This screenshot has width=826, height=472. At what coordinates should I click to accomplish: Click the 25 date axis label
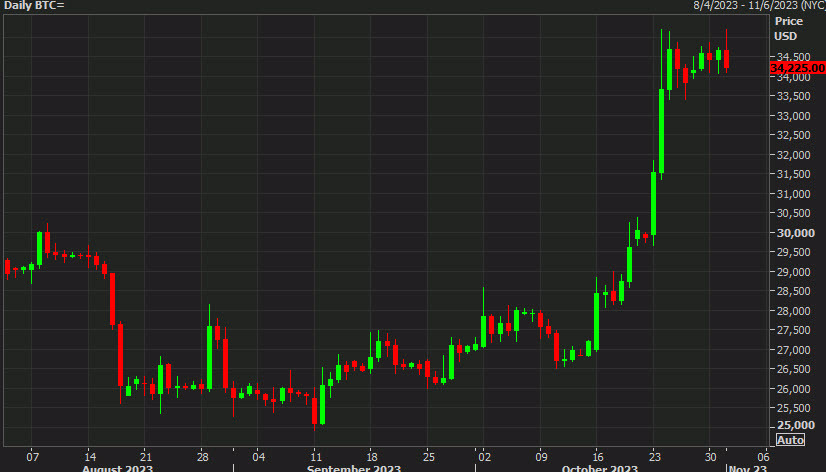click(x=429, y=457)
